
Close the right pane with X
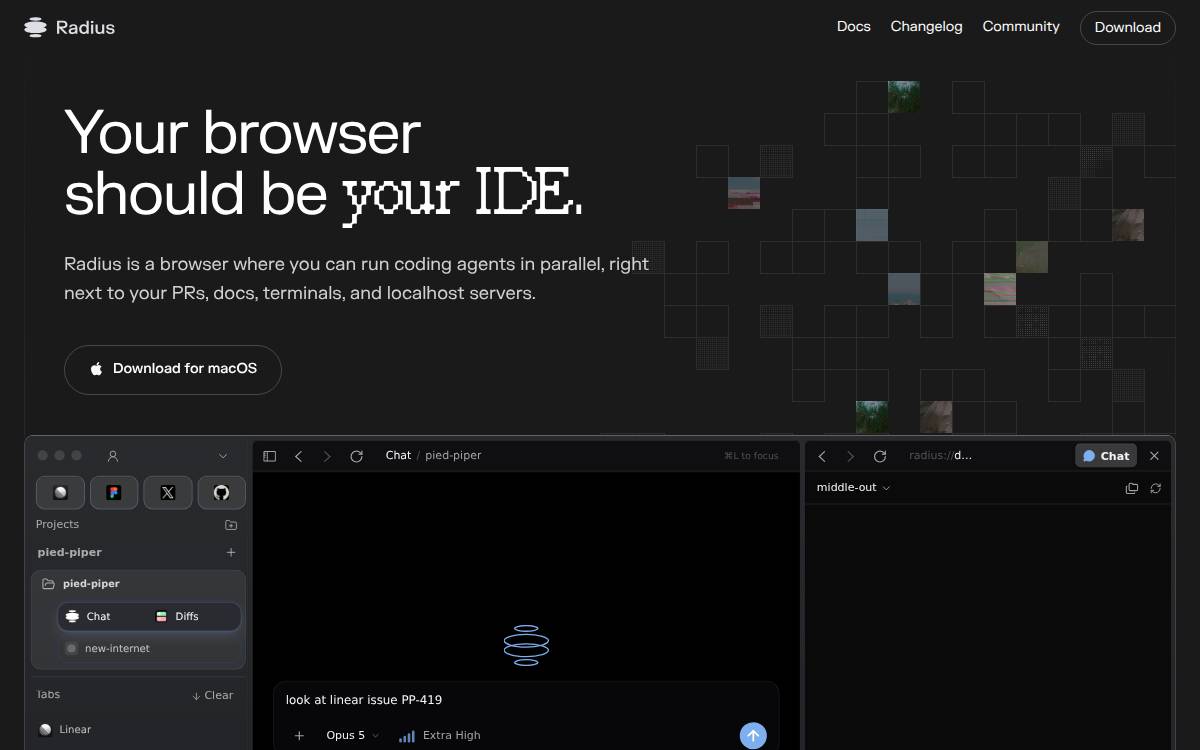pyautogui.click(x=1154, y=456)
